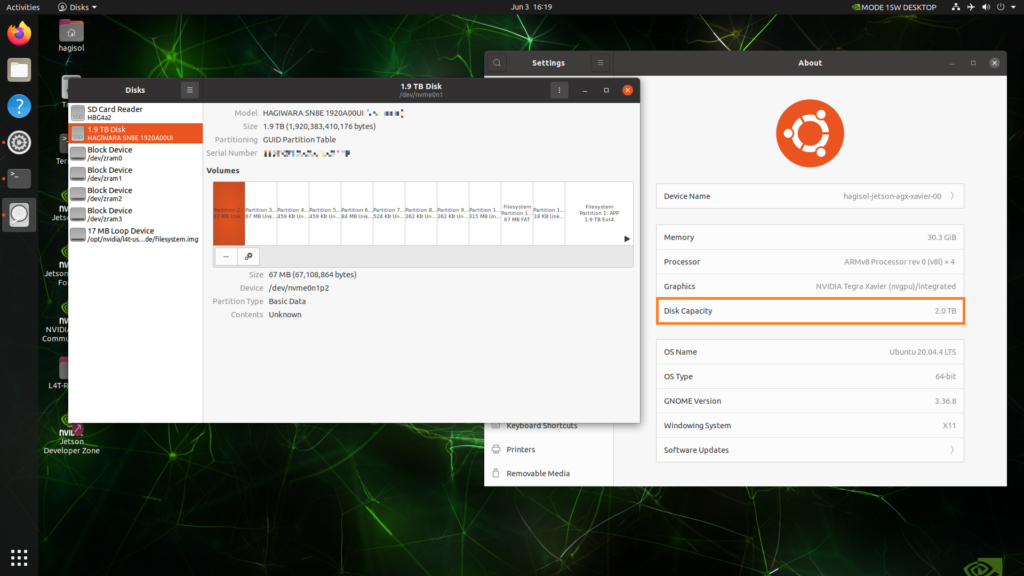This screenshot has height=576, width=1024.
Task: Select the 18 KB Unknown partition block
Action: coord(549,214)
